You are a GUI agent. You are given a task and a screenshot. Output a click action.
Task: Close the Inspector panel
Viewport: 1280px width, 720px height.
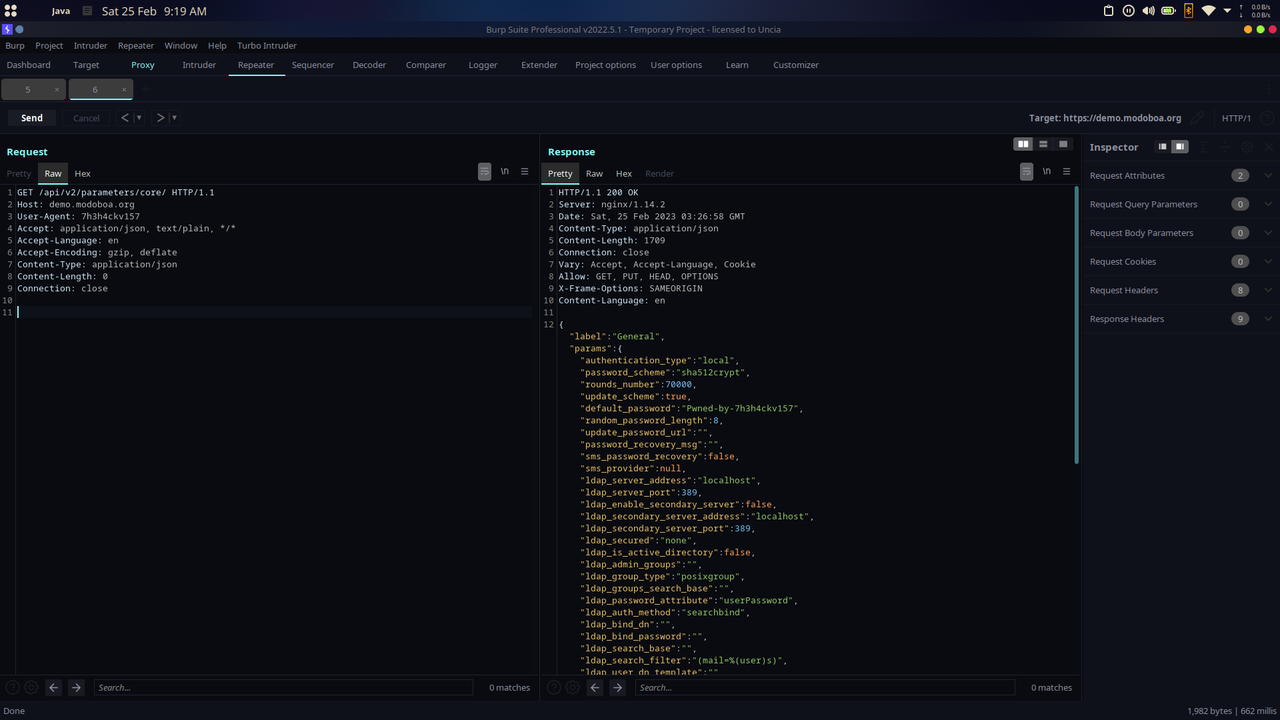1269,147
